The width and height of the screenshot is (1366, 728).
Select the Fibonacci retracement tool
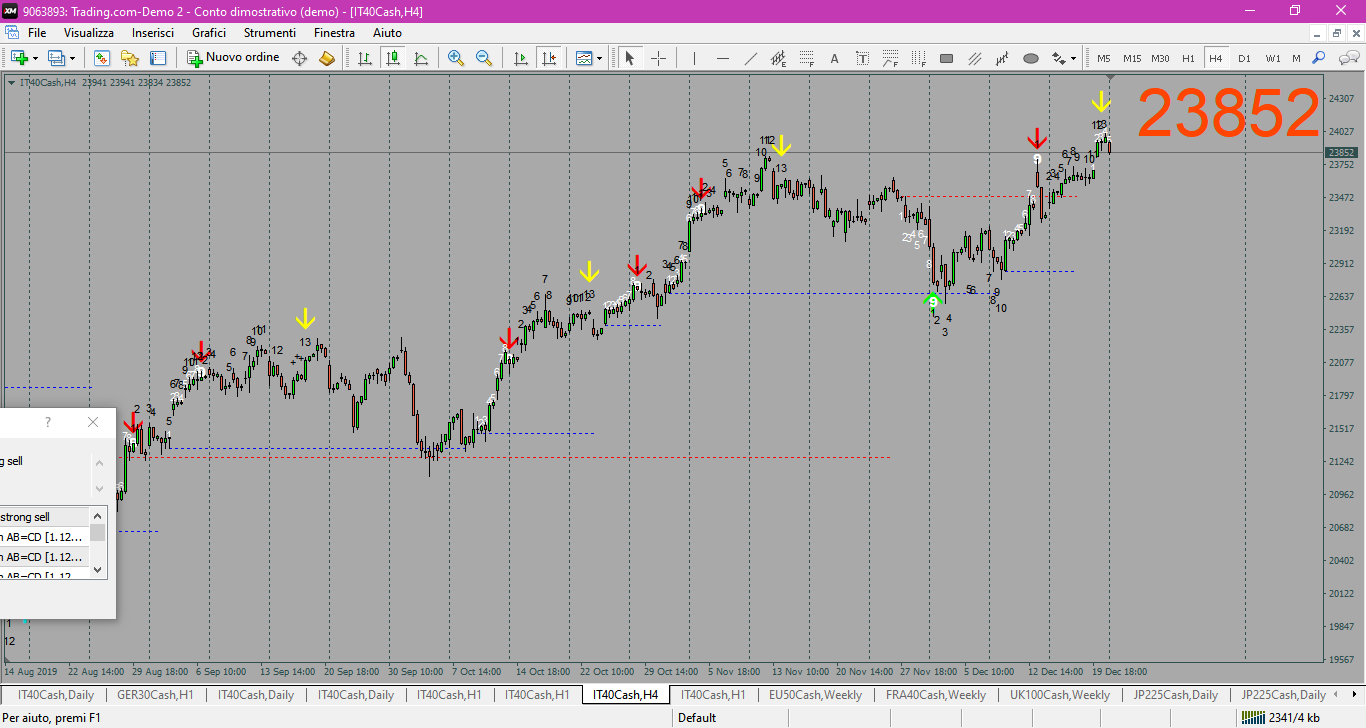(x=806, y=58)
